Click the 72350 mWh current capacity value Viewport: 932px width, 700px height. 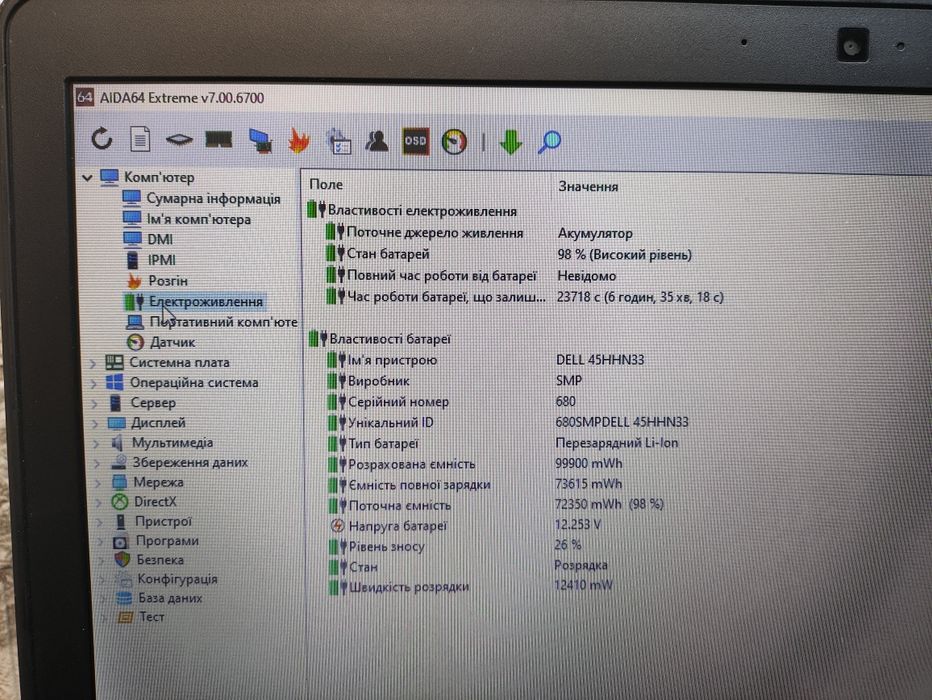[609, 504]
